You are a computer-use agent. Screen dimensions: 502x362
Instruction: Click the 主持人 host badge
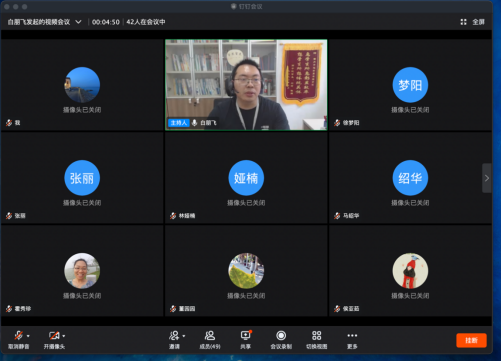coord(179,123)
